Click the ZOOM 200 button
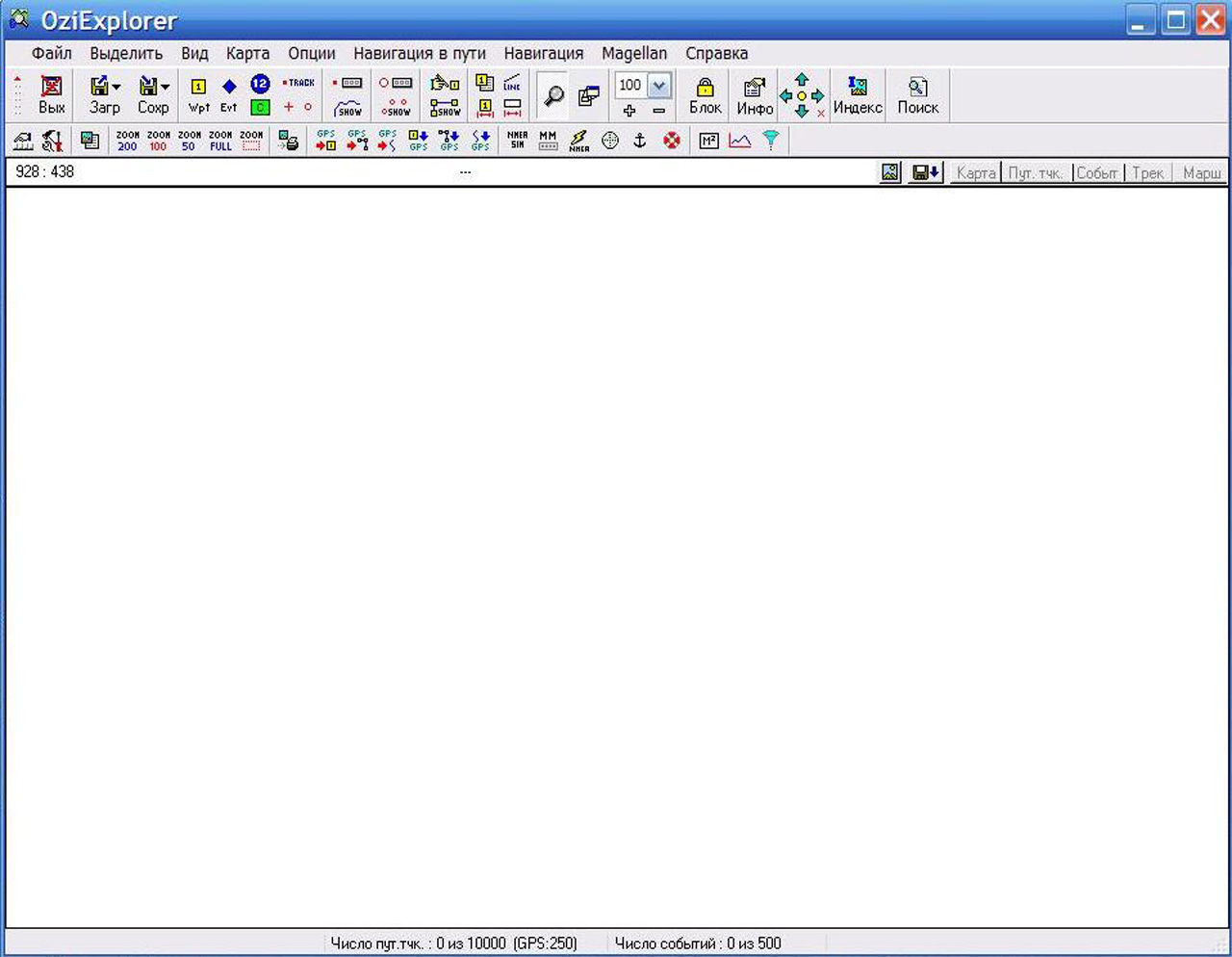This screenshot has height=957, width=1232. (x=127, y=141)
